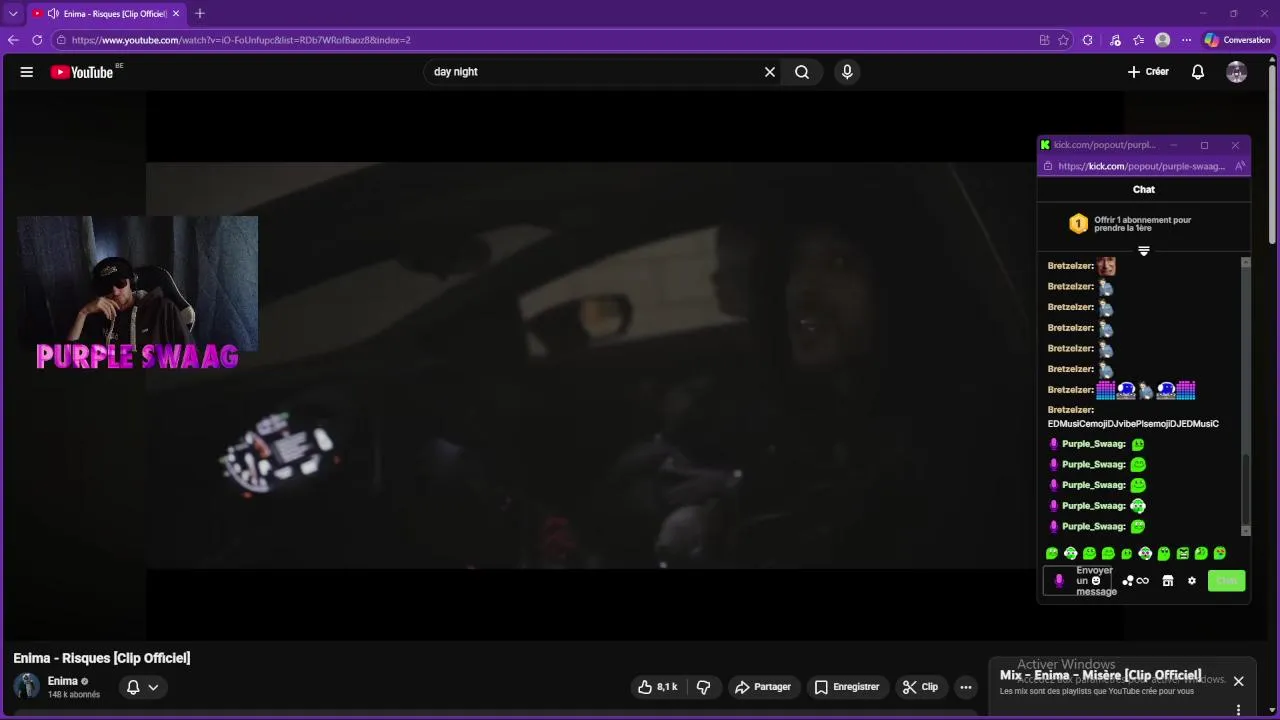Open Kick chat settings gear
This screenshot has height=720, width=1280.
1191,581
